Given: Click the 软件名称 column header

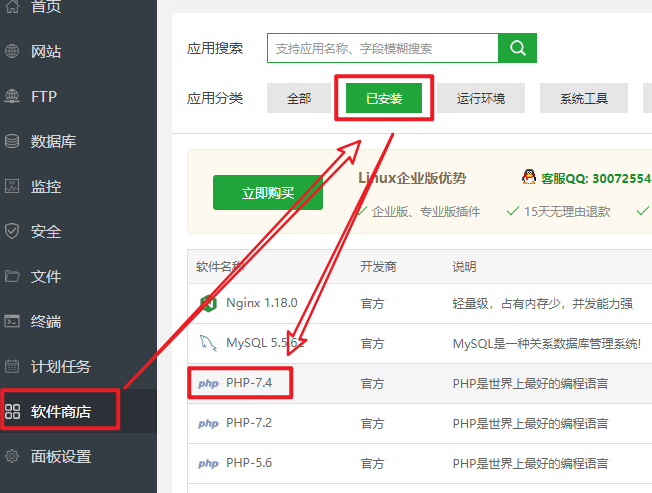Looking at the screenshot, I should point(220,266).
